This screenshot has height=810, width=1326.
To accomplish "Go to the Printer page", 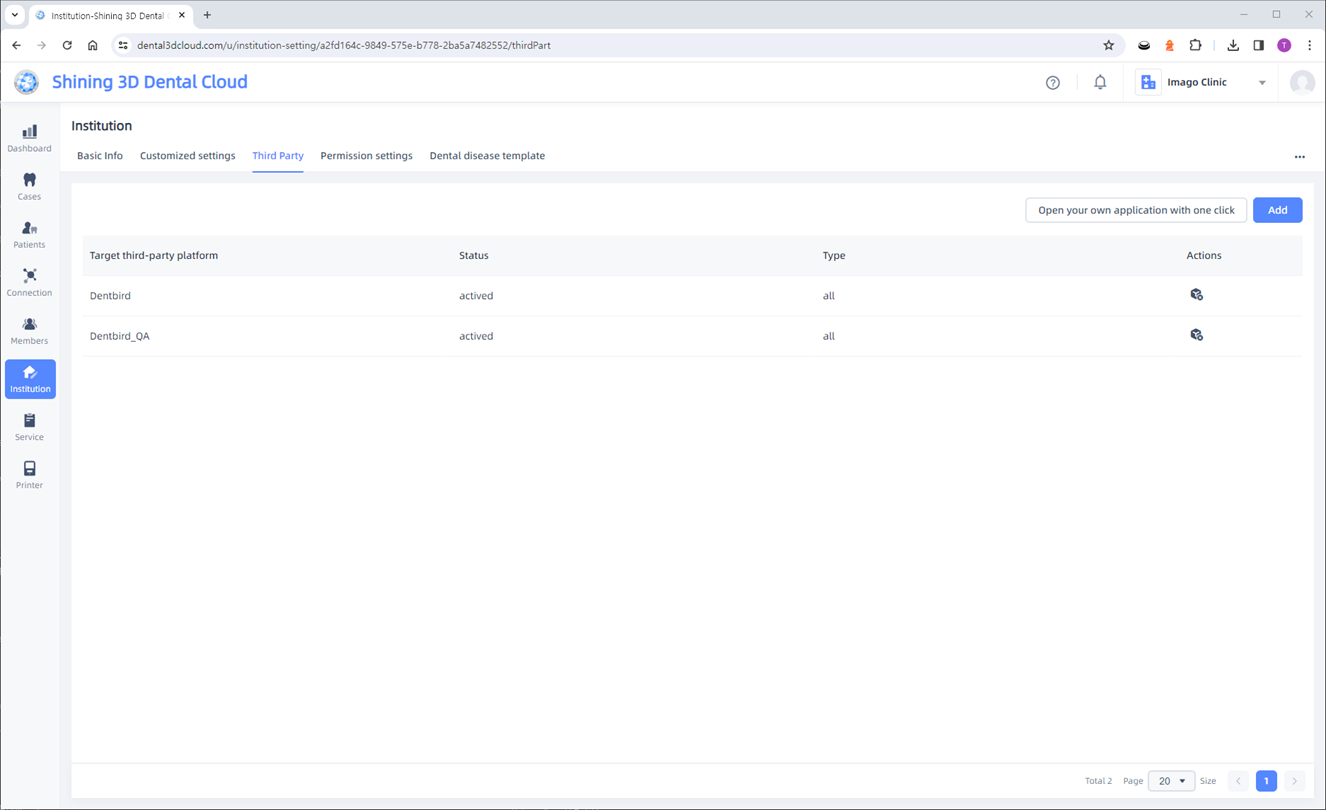I will pos(29,475).
